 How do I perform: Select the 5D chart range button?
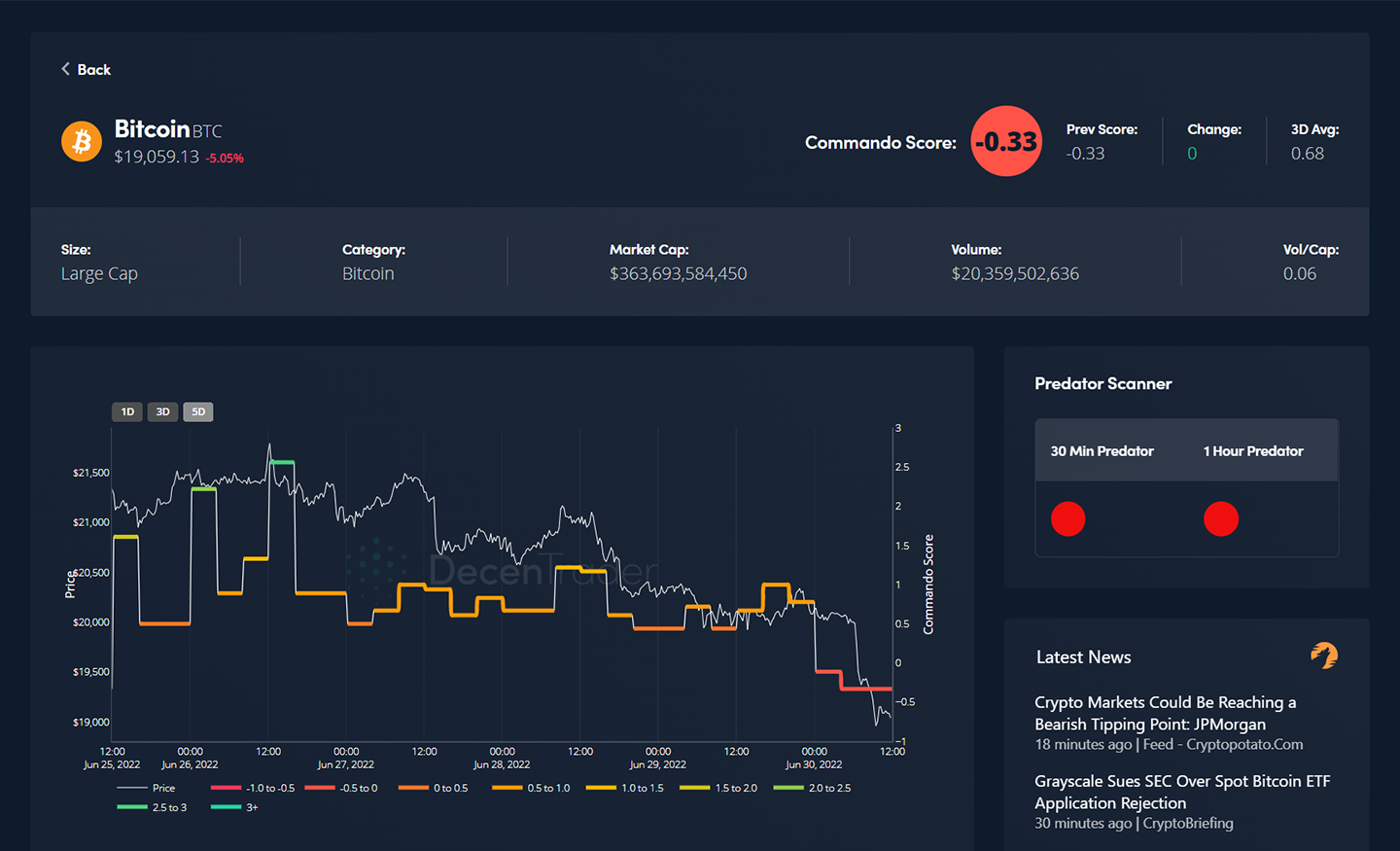coord(198,411)
